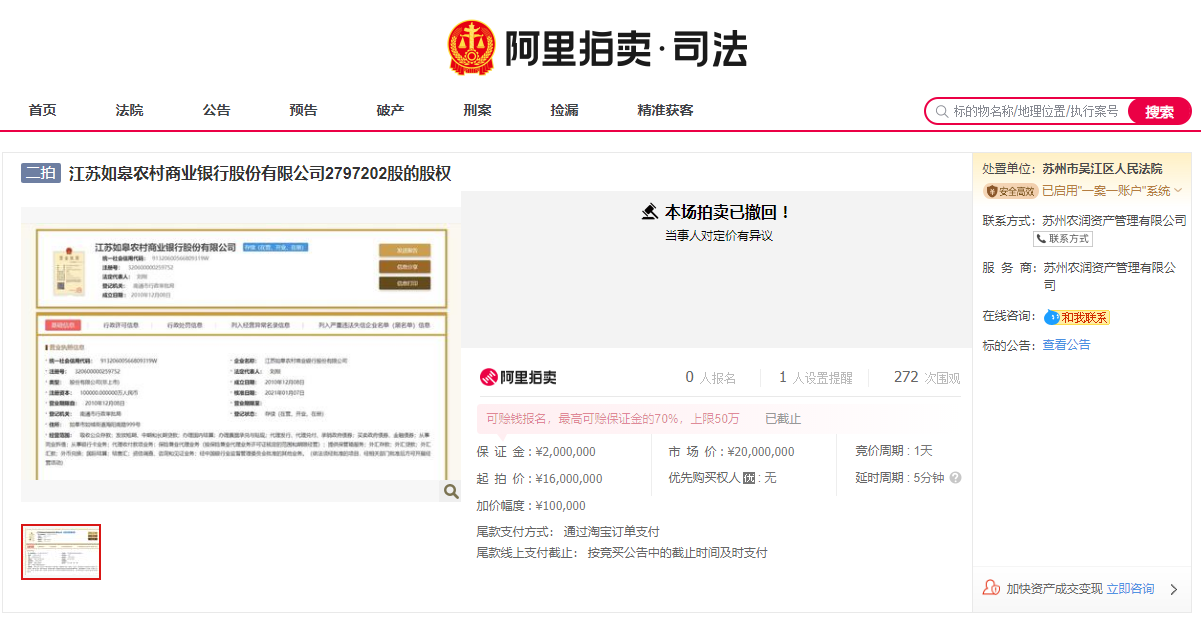Click the 0 人报名 count
Viewport: 1201px width, 620px height.
click(711, 377)
